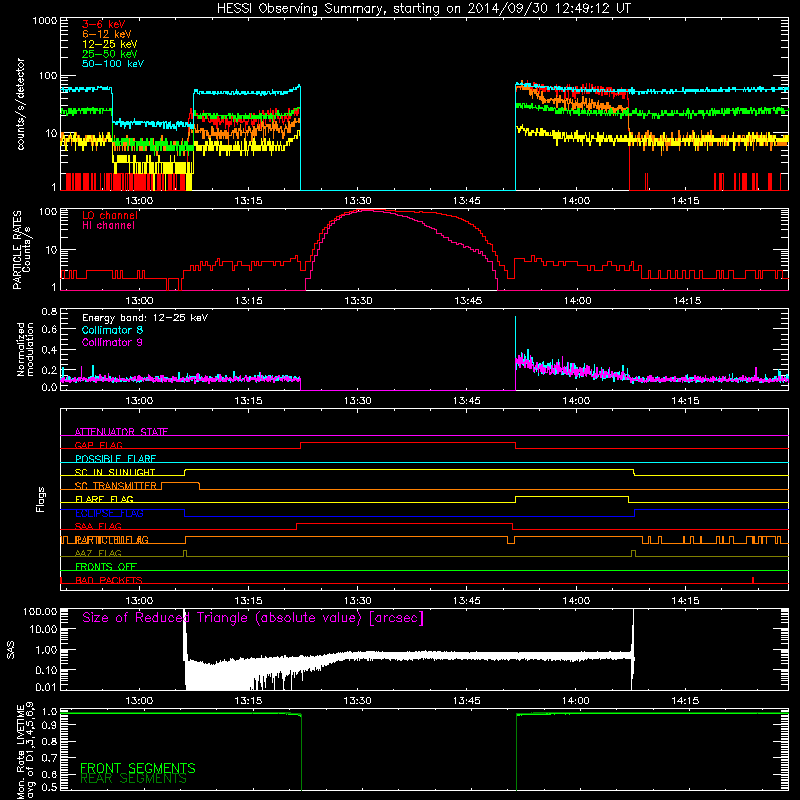The image size is (800, 800).
Task: Click the ATTENUATOR STATE flag label
Action: (121, 432)
